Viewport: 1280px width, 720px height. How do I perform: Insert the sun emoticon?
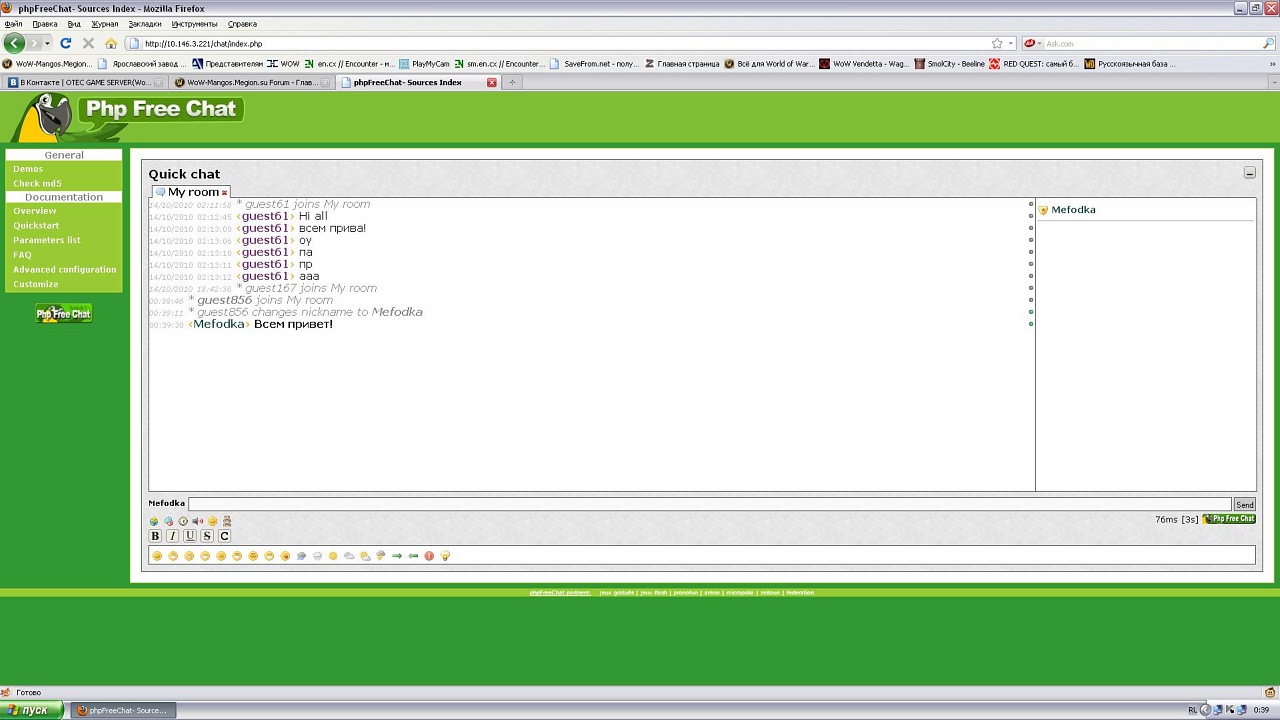pyautogui.click(x=333, y=556)
